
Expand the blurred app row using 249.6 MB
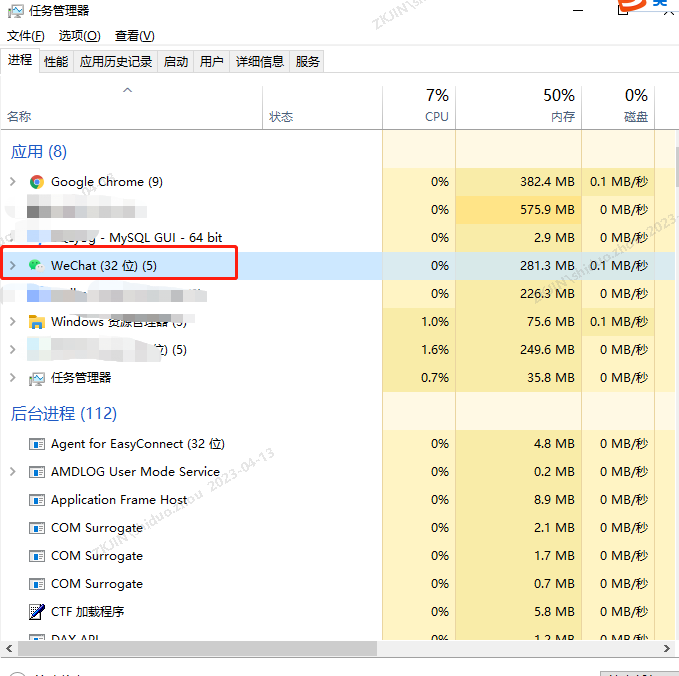point(13,349)
